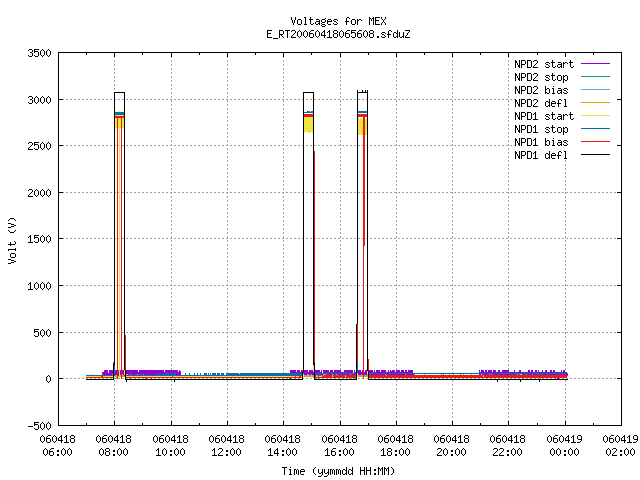Viewport: 640px width, 480px height.
Task: Click the 060418 10:00 x-axis tick label
Action: coord(170,446)
